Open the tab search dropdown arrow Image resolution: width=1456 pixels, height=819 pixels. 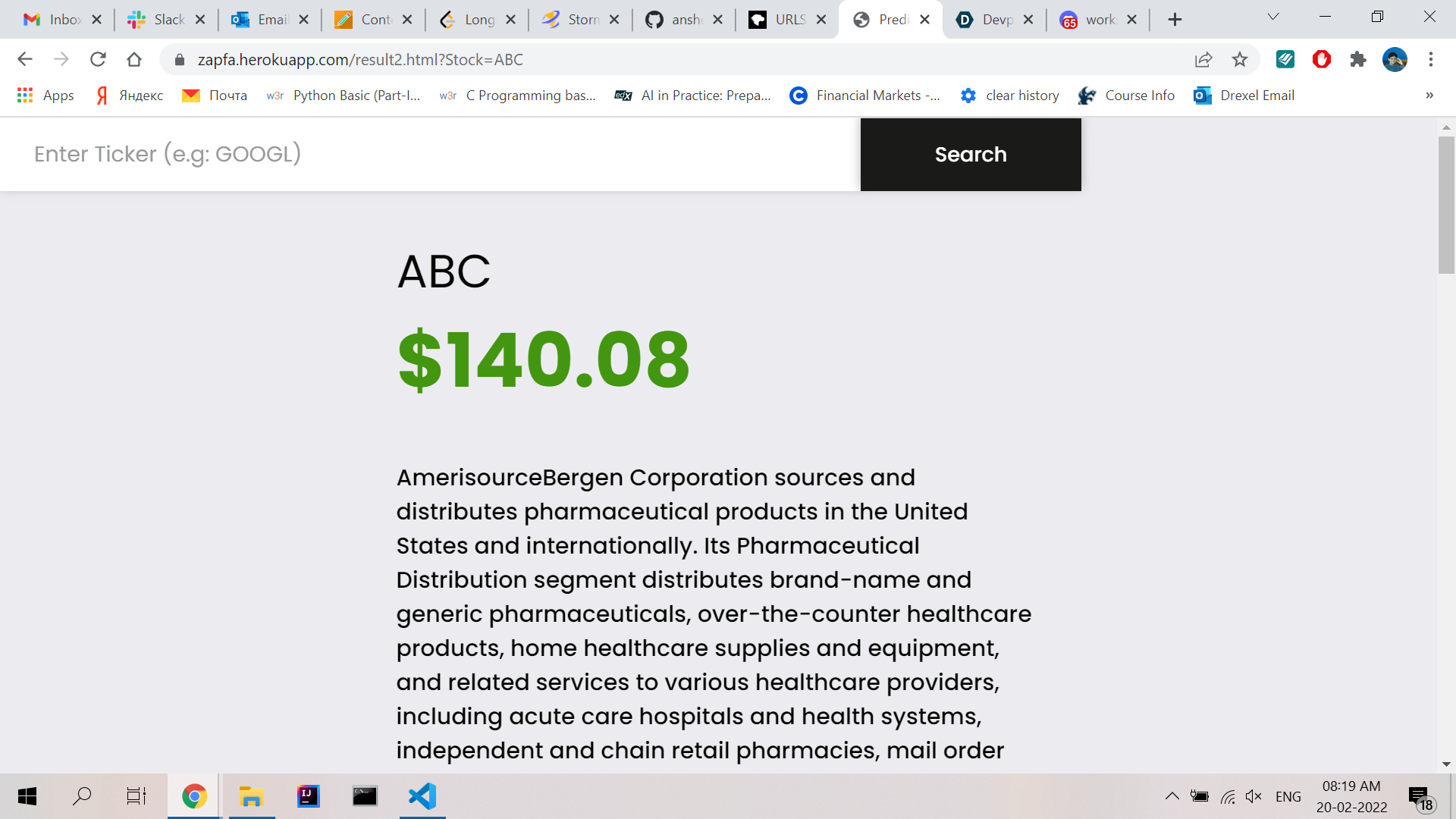coord(1273,17)
